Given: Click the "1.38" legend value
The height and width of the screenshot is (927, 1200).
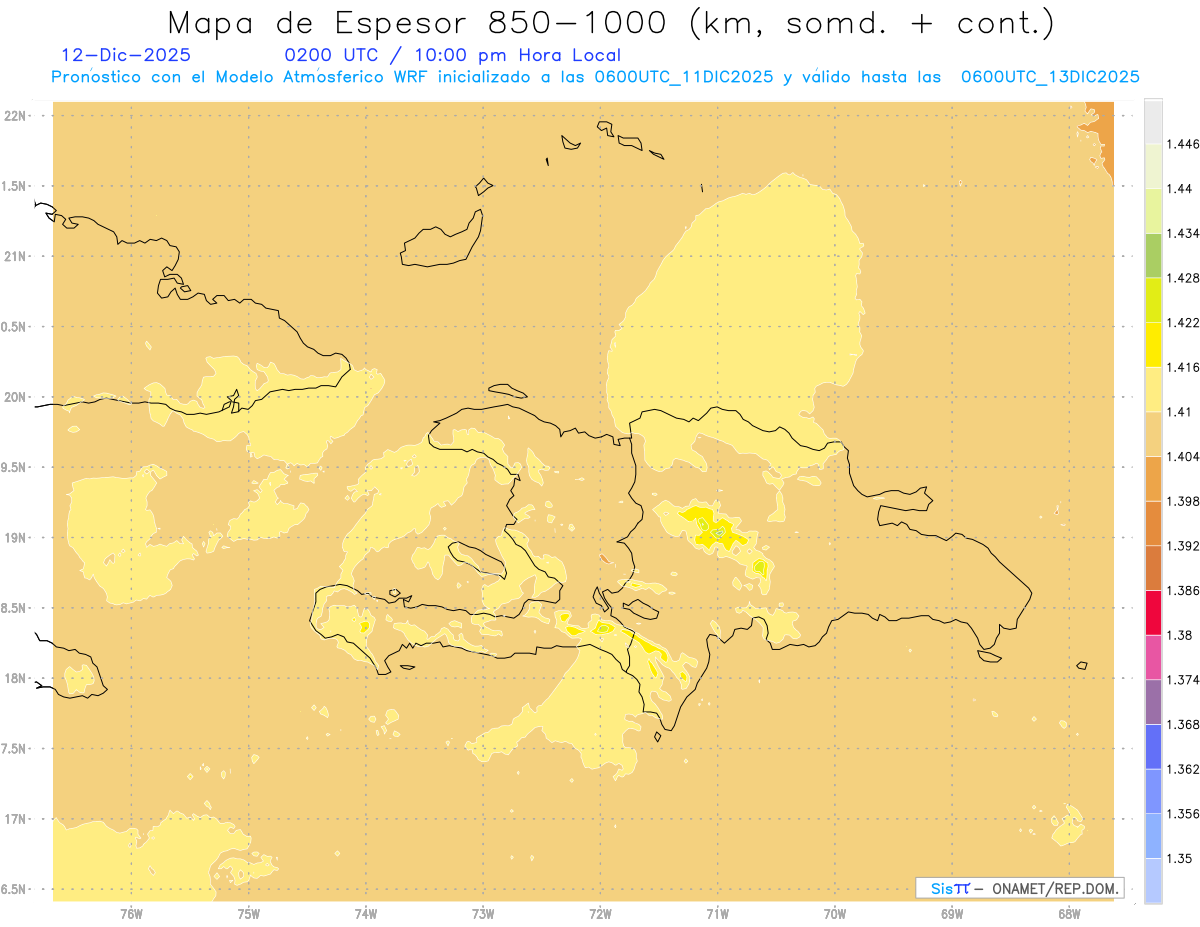Looking at the screenshot, I should click(1179, 635).
